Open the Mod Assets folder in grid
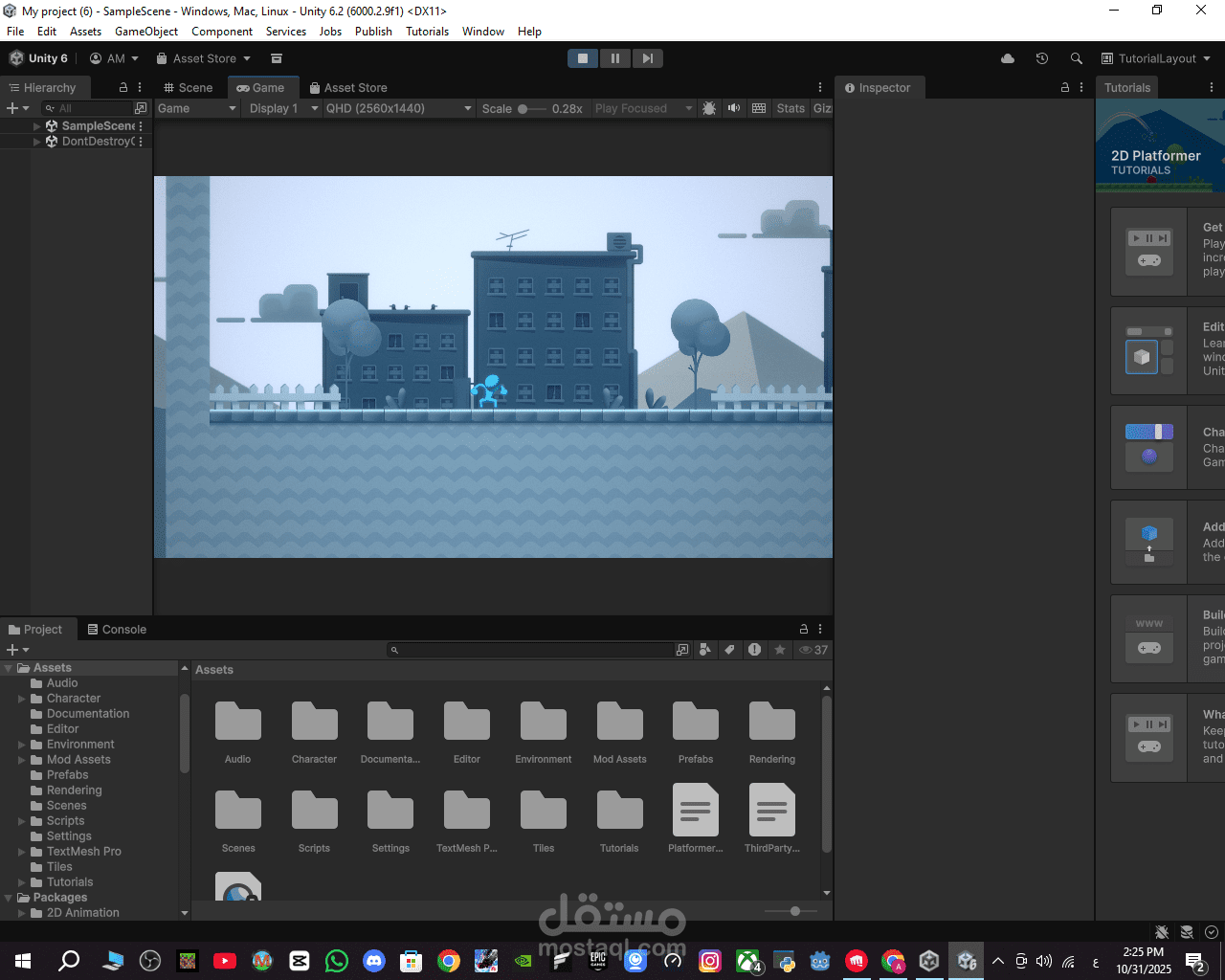1225x980 pixels. pos(620,721)
